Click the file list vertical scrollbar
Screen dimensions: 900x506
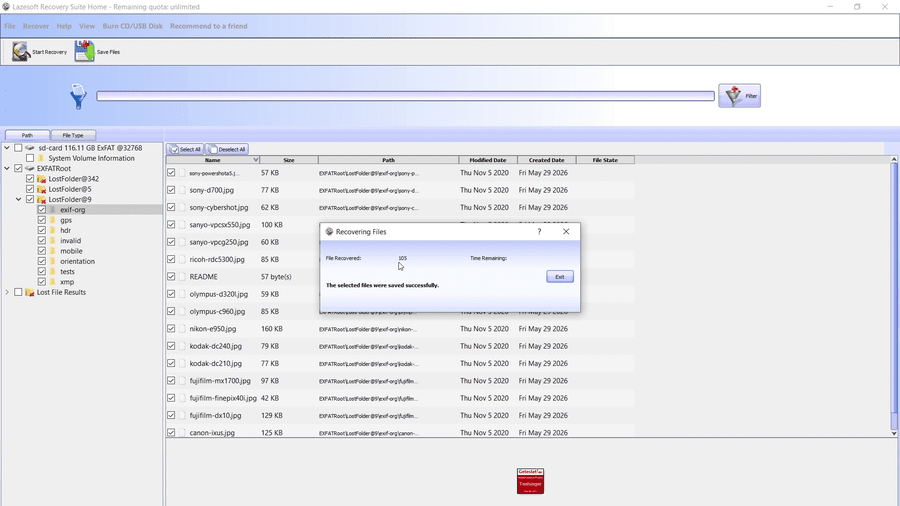(x=894, y=295)
